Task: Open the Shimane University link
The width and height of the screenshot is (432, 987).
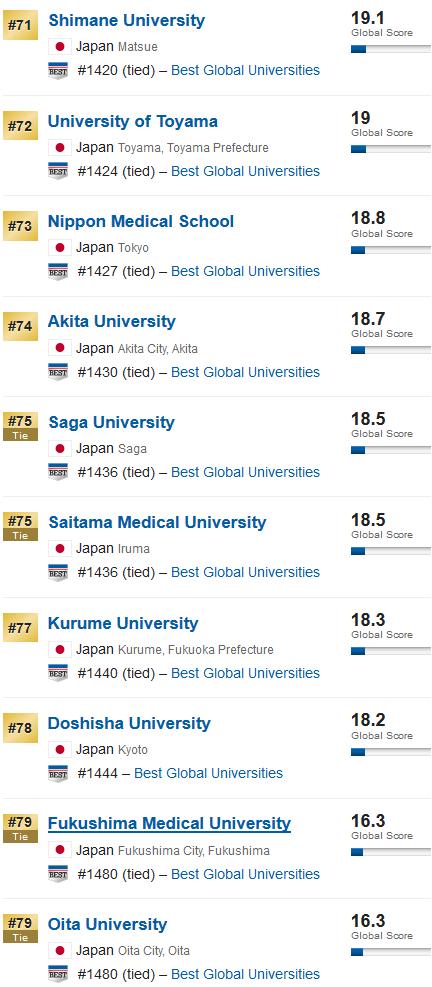Action: (127, 20)
